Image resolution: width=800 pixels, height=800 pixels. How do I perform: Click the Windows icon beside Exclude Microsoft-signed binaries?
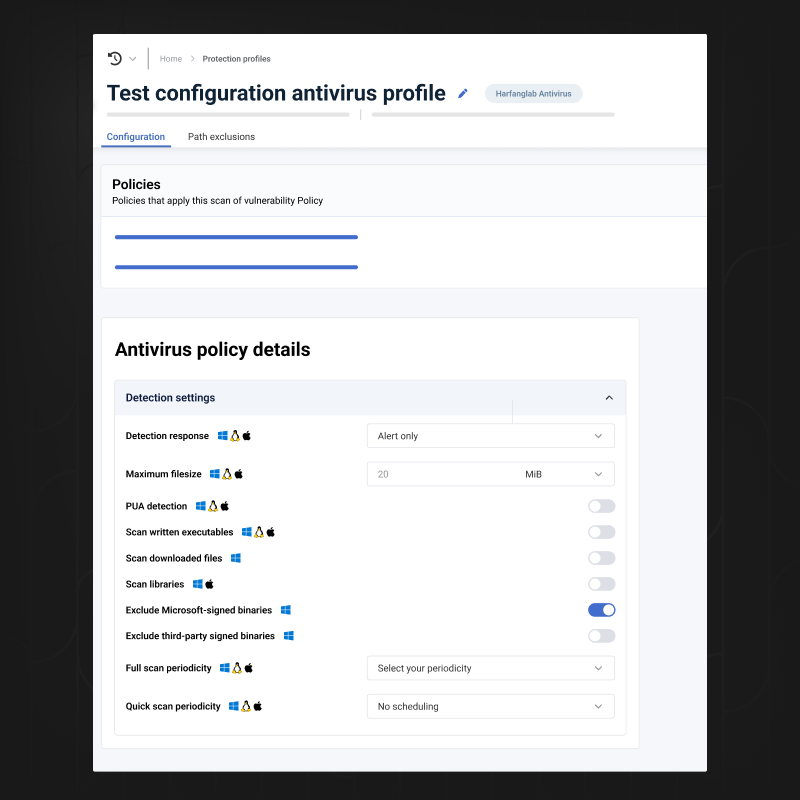coord(285,610)
